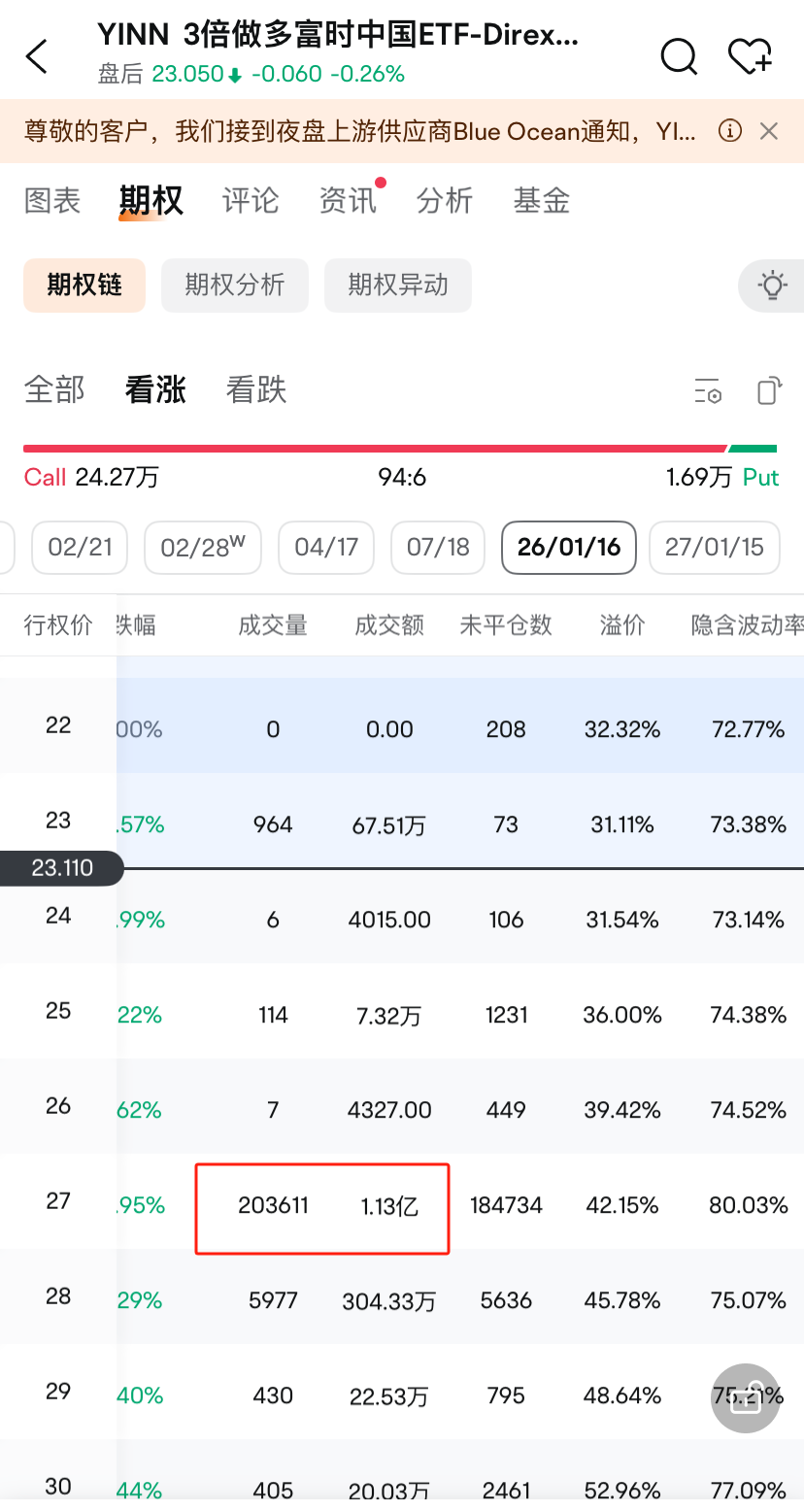Tap implied volatility 72.77% in strike 22 row
This screenshot has height=1512, width=804.
[x=748, y=730]
